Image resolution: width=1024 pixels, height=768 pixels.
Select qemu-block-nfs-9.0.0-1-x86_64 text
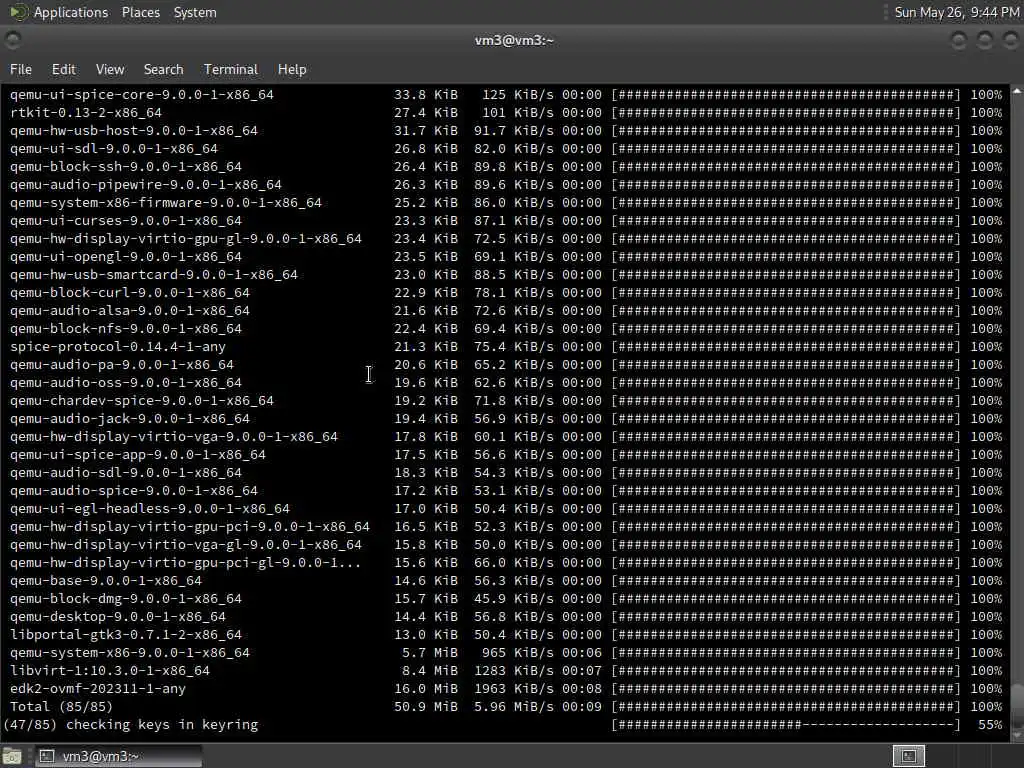(126, 329)
